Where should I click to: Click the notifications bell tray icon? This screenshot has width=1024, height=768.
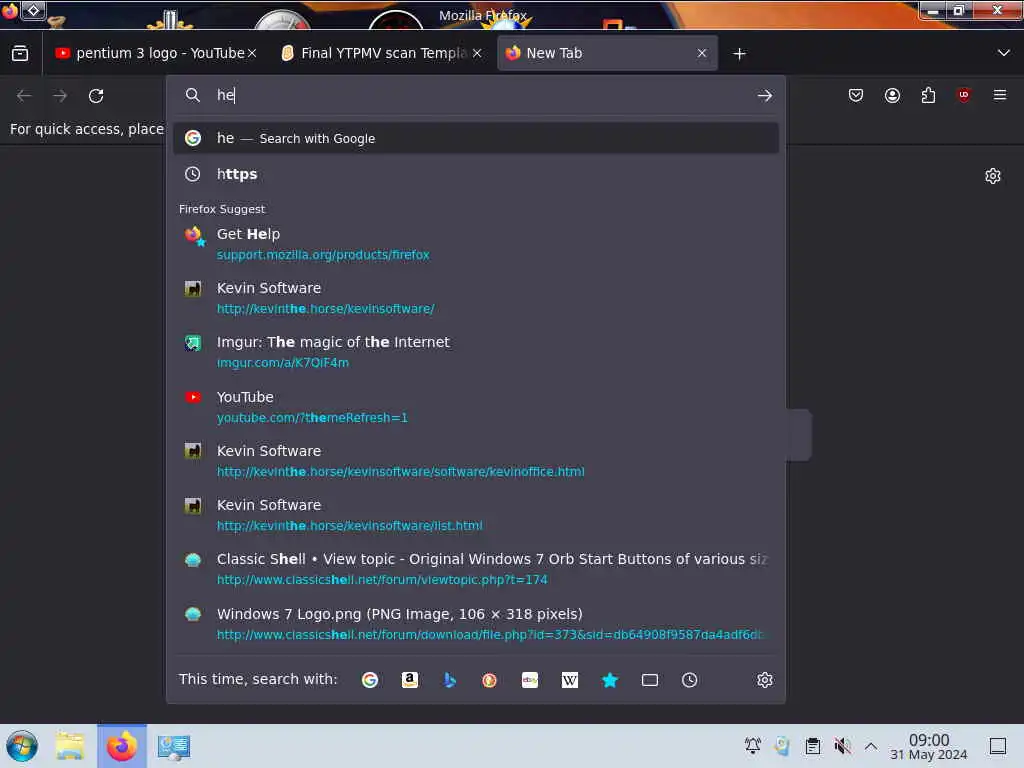752,746
